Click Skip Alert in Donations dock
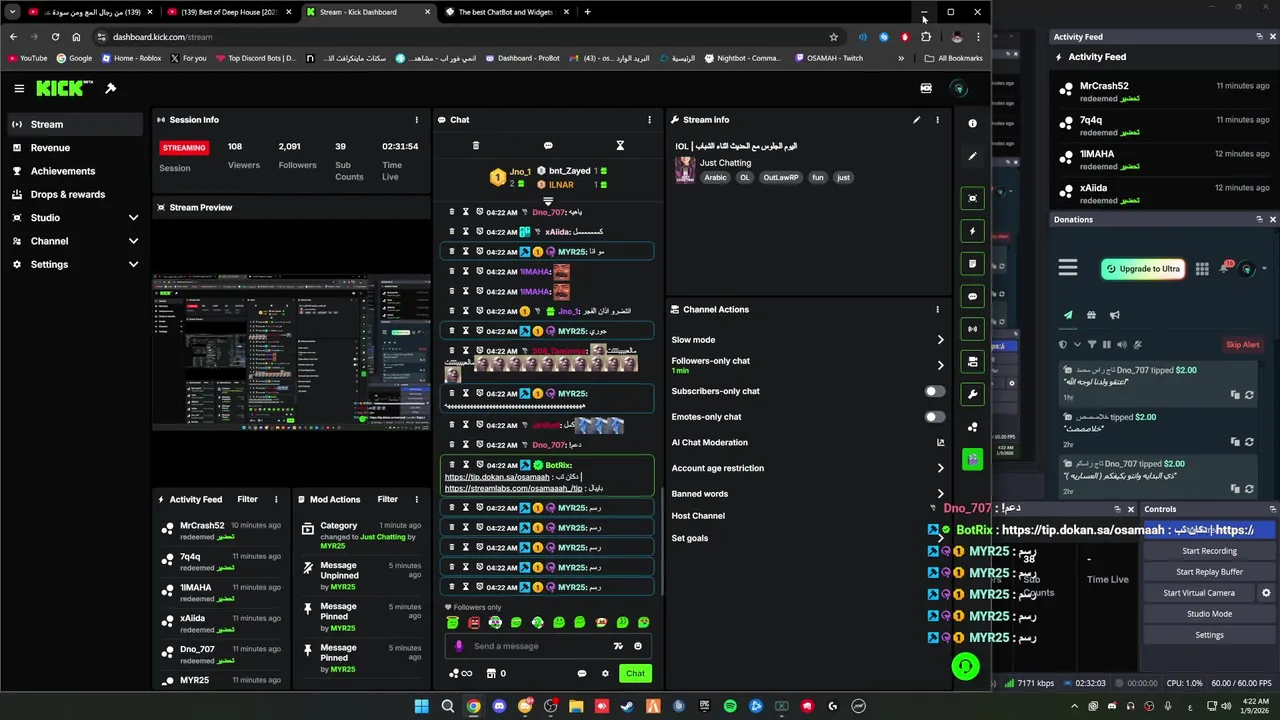The width and height of the screenshot is (1280, 720). pyautogui.click(x=1243, y=345)
